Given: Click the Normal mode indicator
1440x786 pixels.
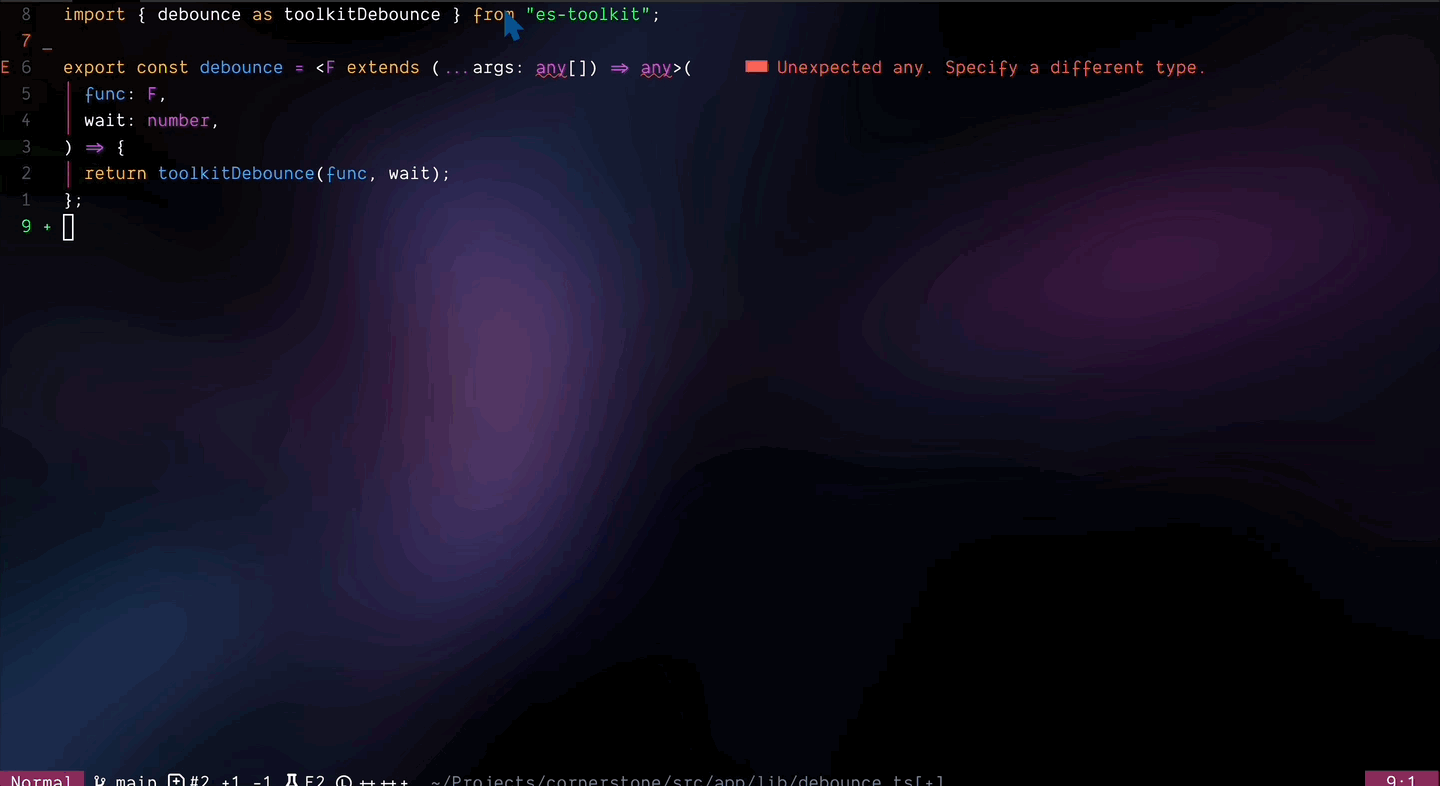Looking at the screenshot, I should (x=40, y=781).
